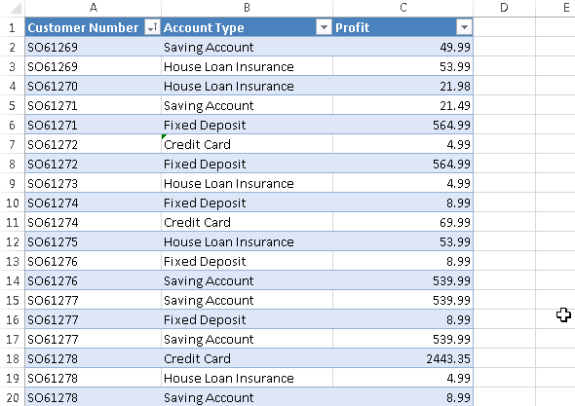Screen dimensions: 575x406
Task: Click profit value 69.99
Action: (403, 222)
